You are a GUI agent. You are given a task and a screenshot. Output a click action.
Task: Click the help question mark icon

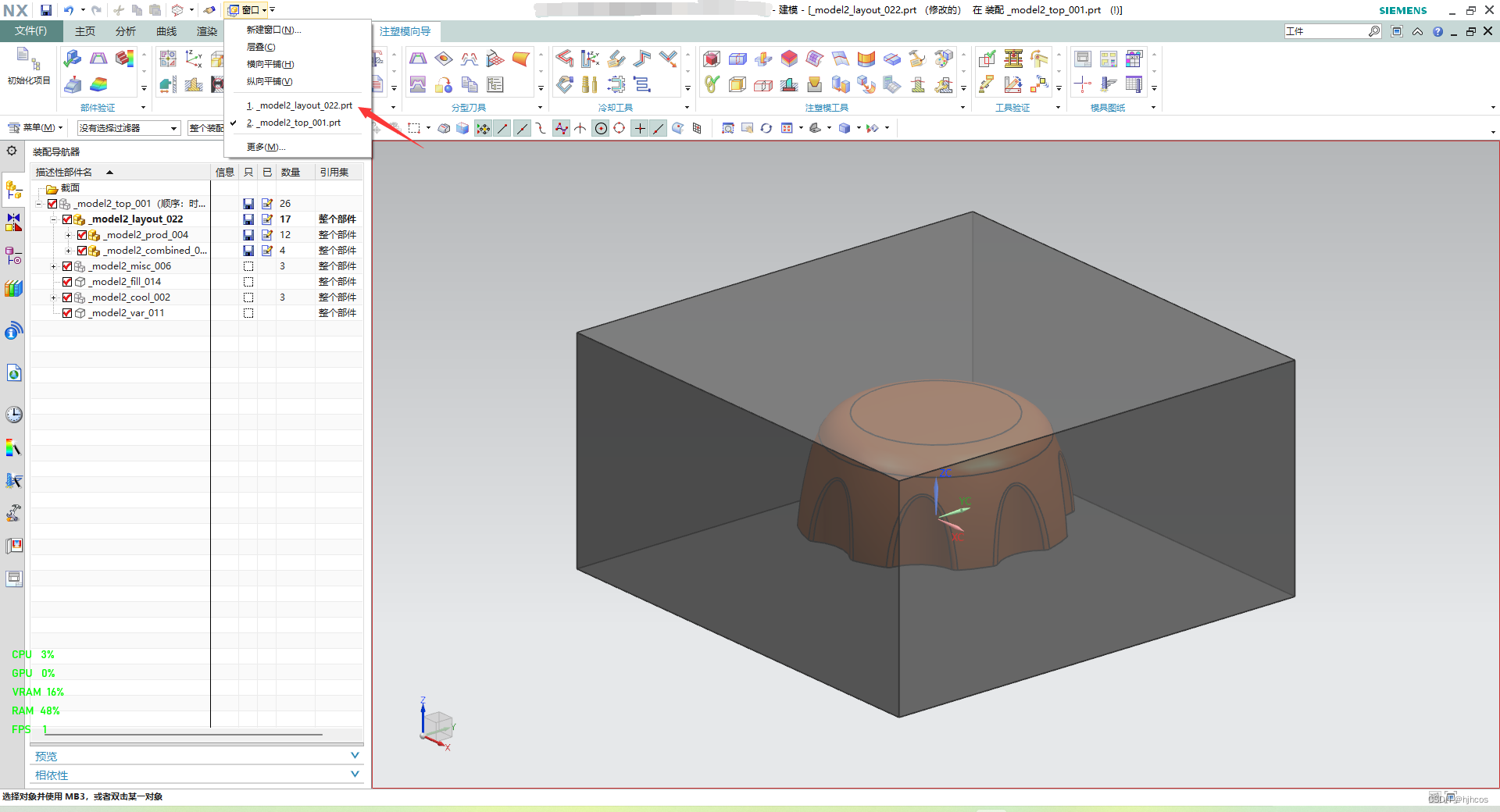pyautogui.click(x=1437, y=31)
